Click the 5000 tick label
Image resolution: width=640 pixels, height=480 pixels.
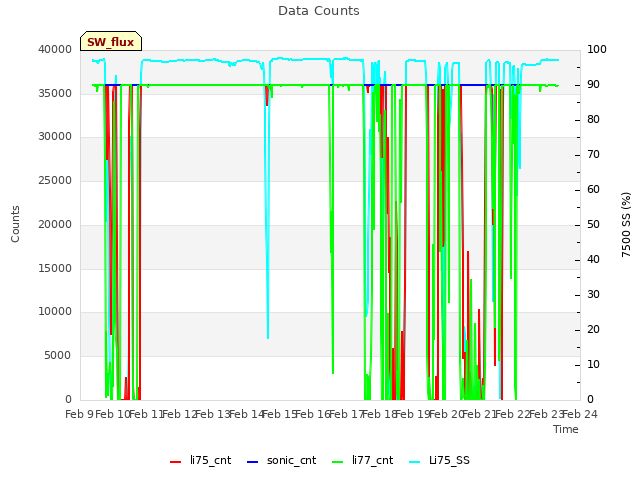(58, 356)
